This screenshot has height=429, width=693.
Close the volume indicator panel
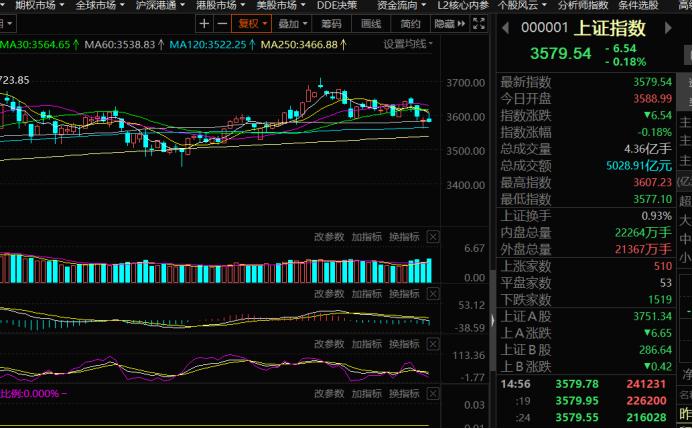click(x=433, y=237)
